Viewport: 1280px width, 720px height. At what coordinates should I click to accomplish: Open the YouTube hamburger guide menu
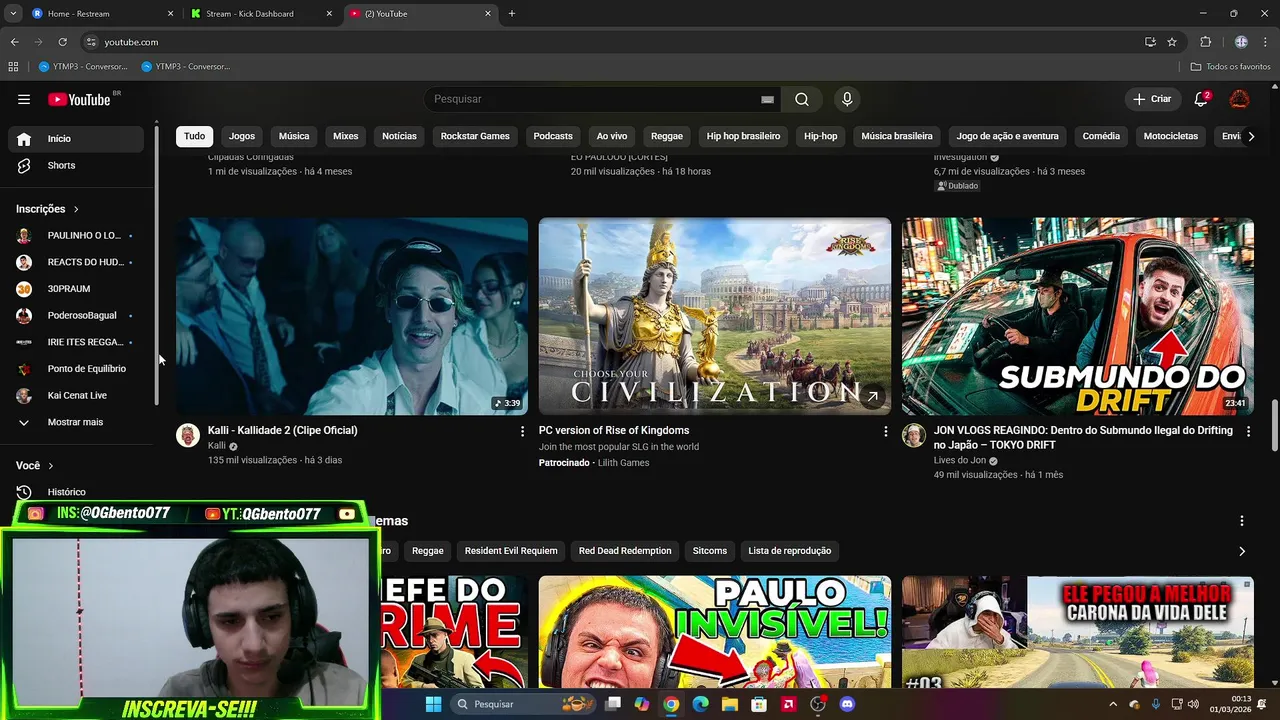[x=24, y=99]
